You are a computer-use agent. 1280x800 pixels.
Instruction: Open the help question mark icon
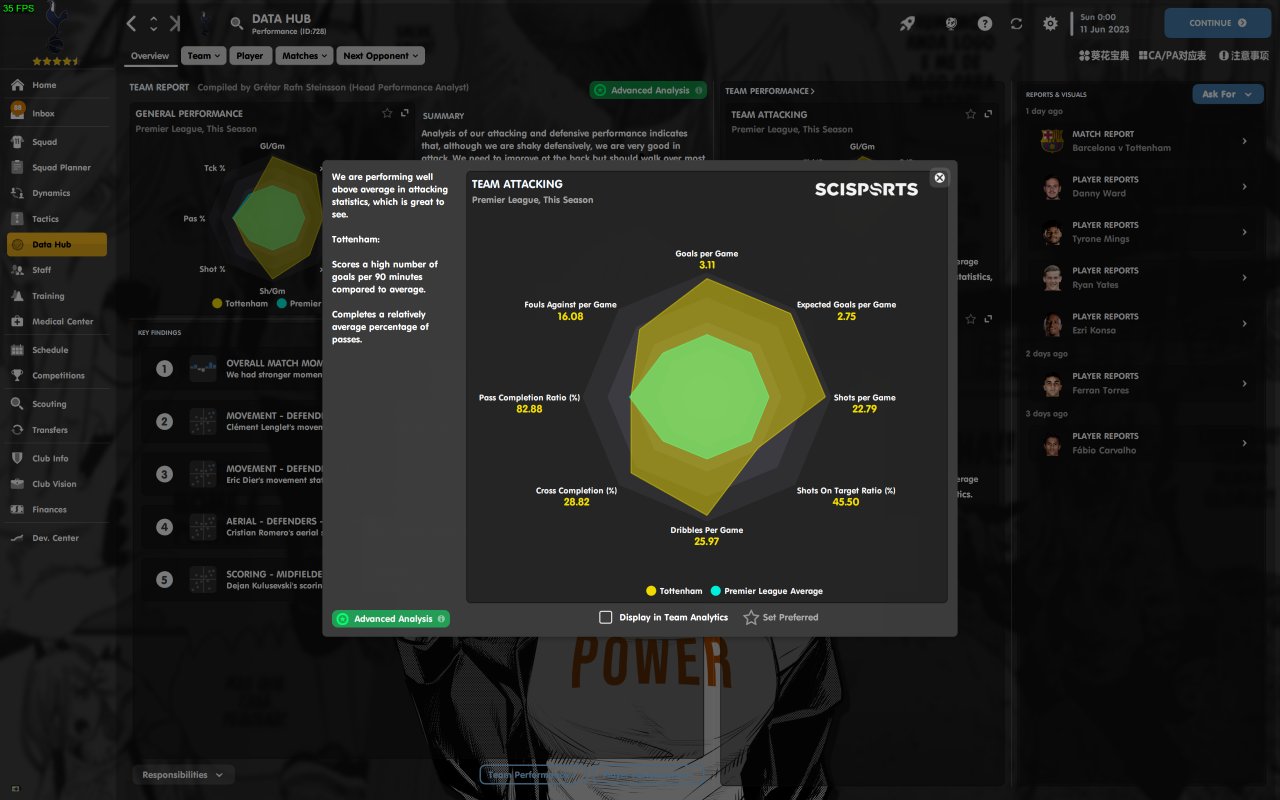tap(985, 23)
